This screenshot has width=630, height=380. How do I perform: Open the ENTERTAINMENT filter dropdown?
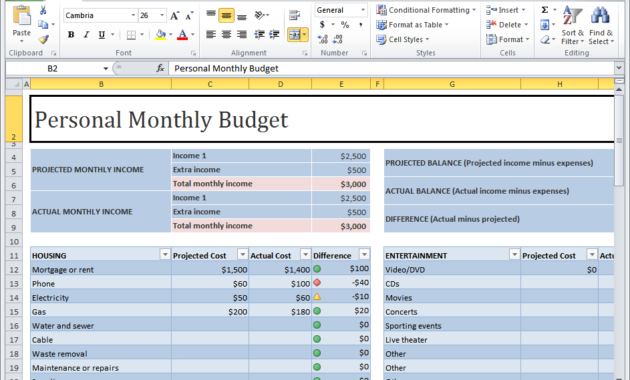514,254
